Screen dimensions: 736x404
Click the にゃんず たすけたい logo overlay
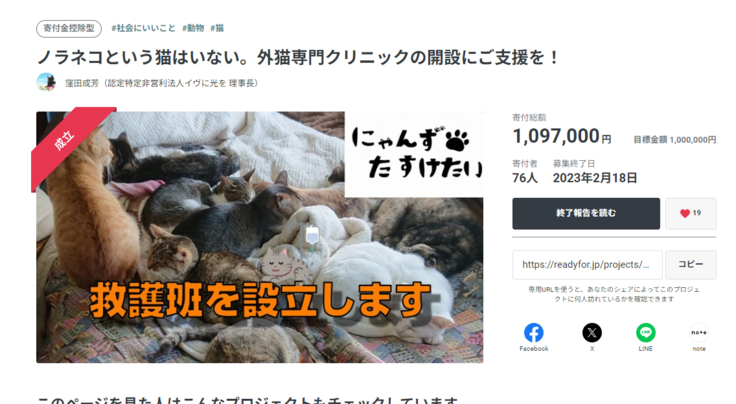pos(414,154)
